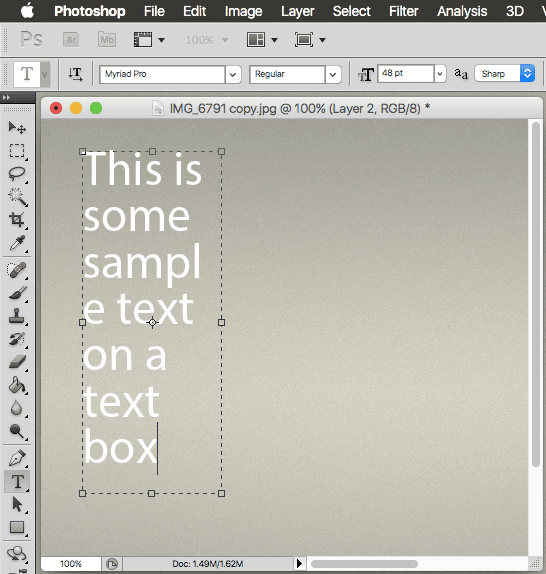Click the window resize grip corner

click(535, 563)
